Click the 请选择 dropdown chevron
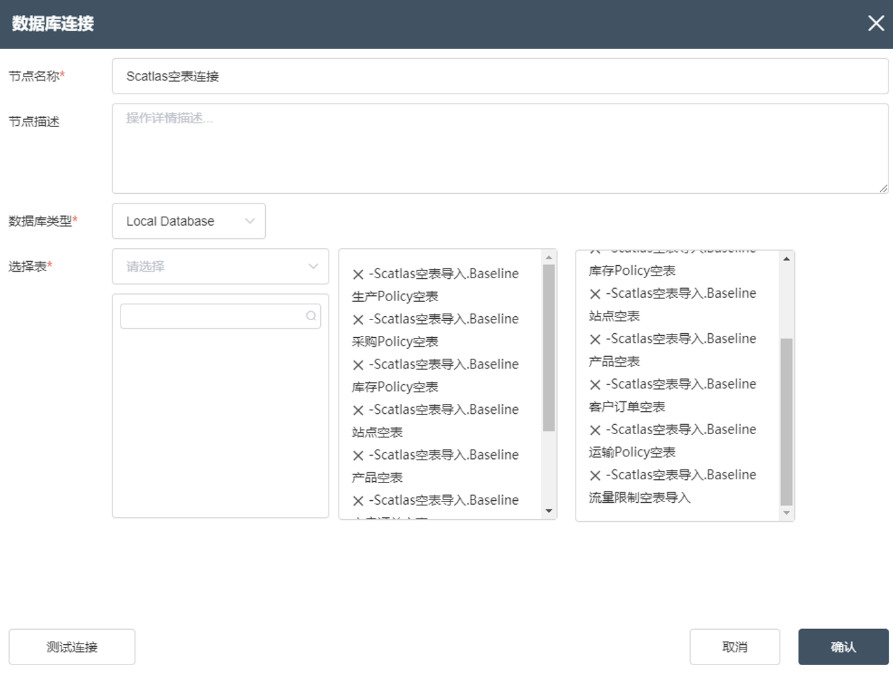The height and width of the screenshot is (673, 893). tap(313, 266)
